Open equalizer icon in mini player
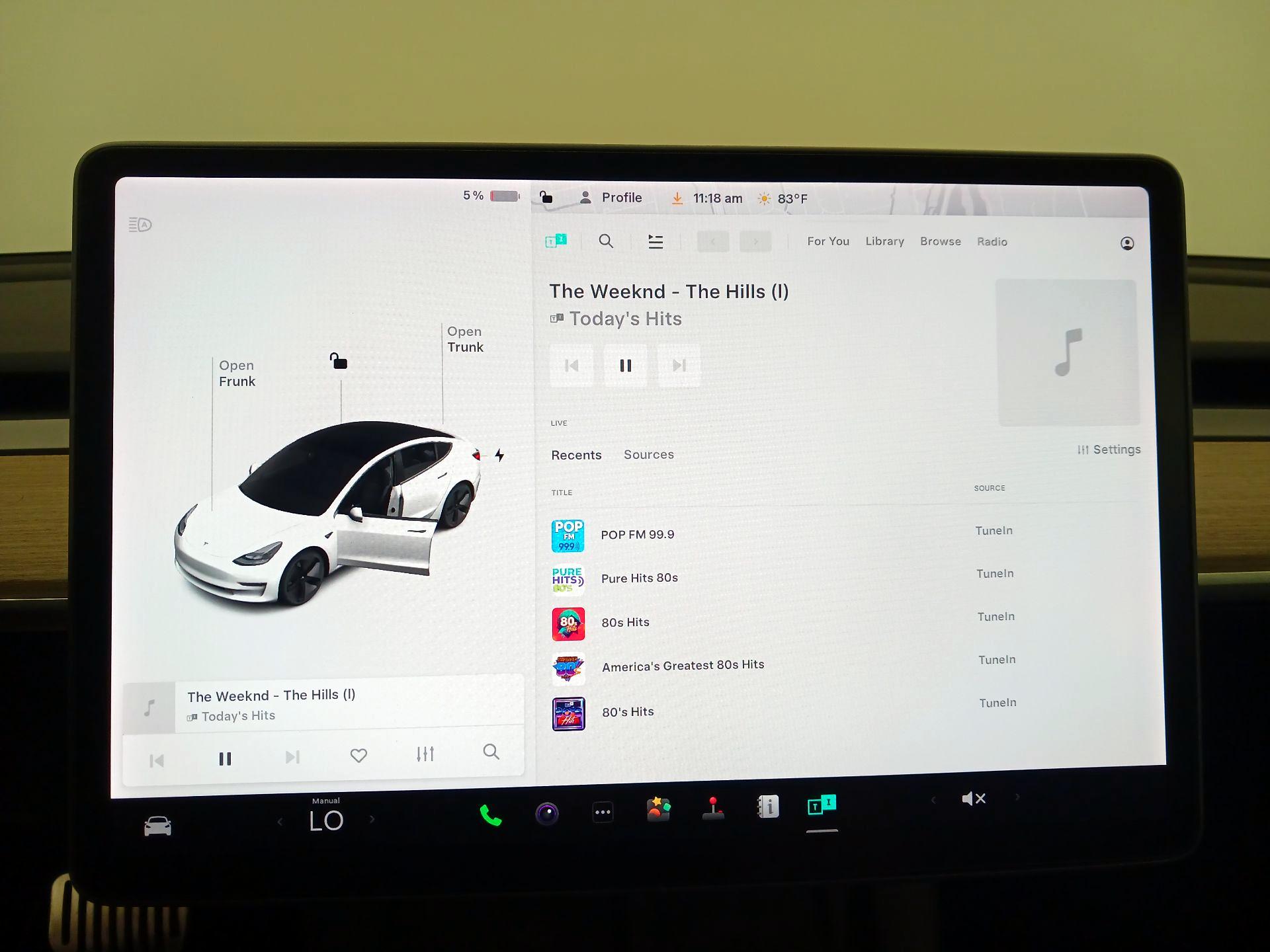The height and width of the screenshot is (952, 1270). point(425,754)
